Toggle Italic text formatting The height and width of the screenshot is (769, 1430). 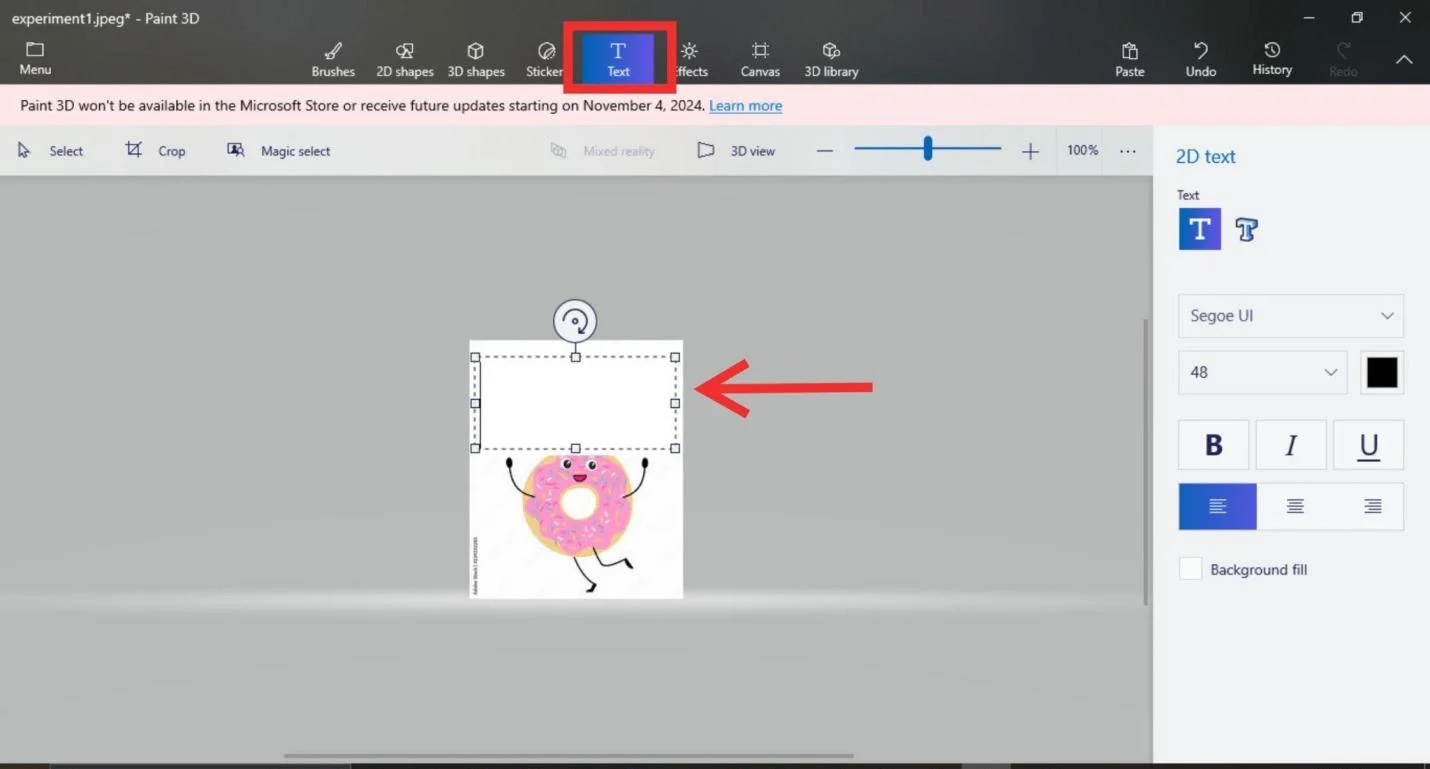(1291, 445)
